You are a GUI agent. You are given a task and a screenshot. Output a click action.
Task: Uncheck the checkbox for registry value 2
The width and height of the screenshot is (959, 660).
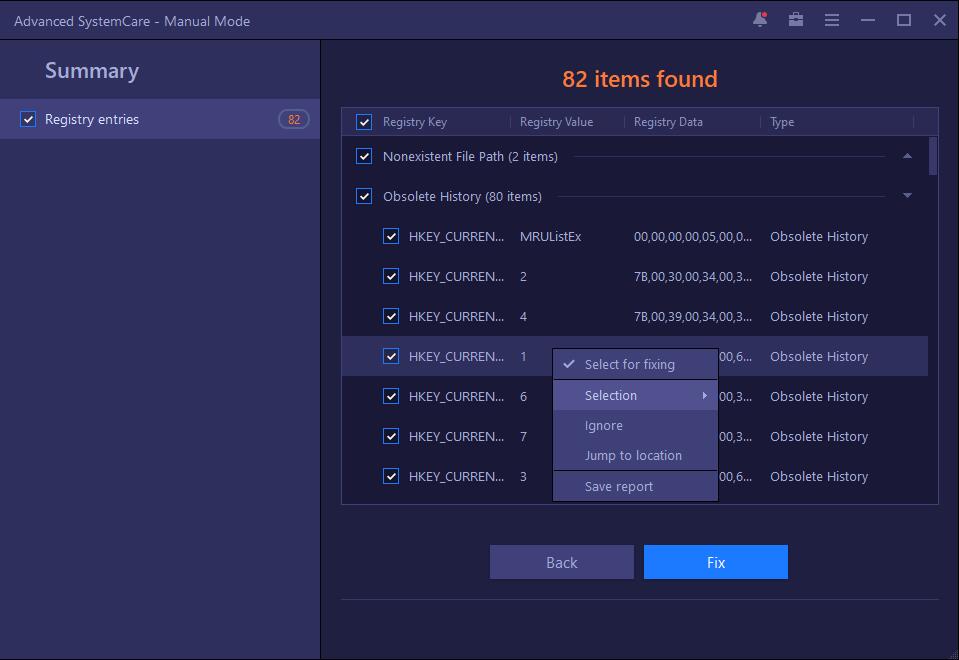click(391, 276)
